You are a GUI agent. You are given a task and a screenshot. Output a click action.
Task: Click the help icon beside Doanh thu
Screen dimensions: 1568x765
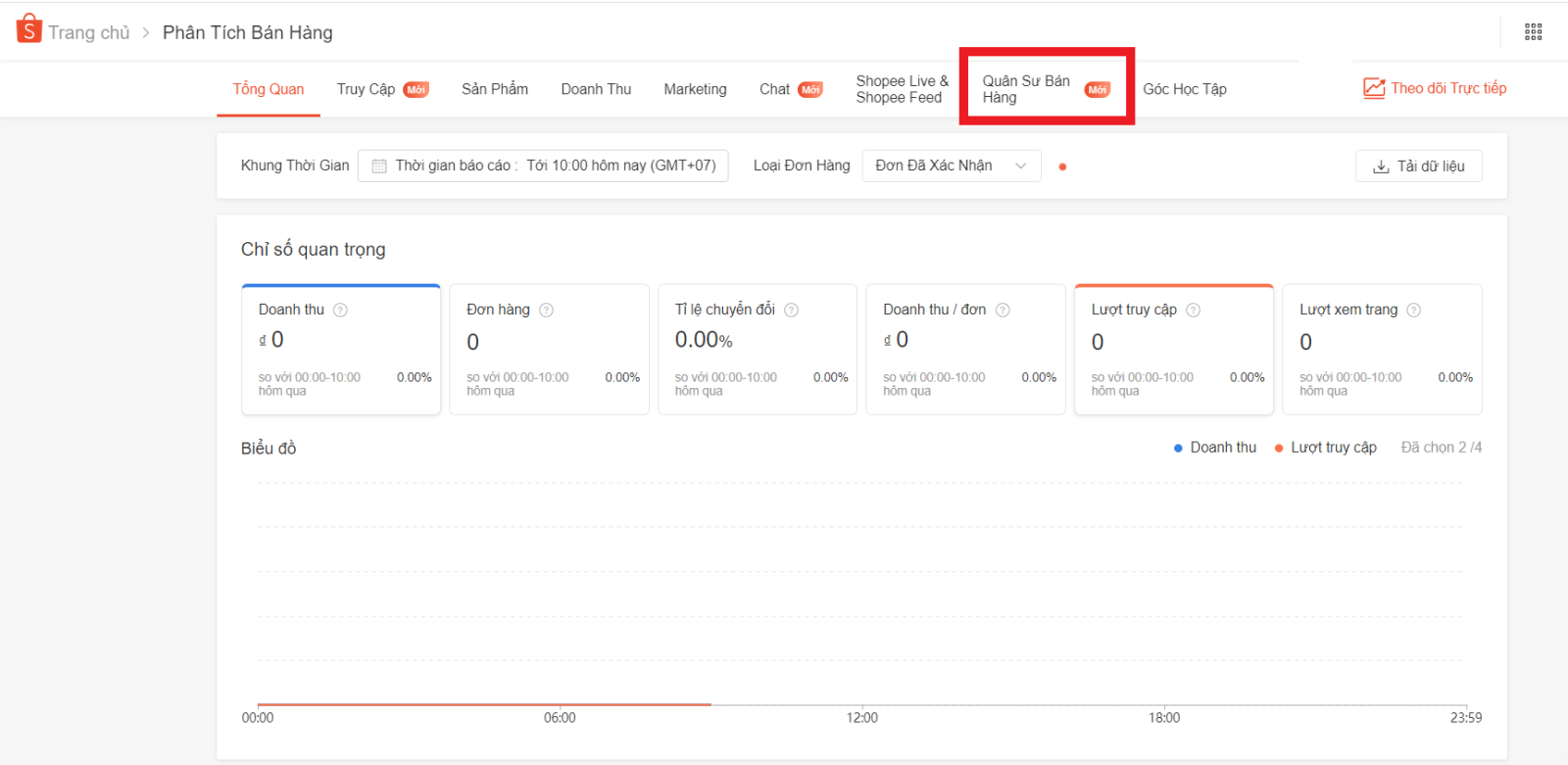pos(340,311)
